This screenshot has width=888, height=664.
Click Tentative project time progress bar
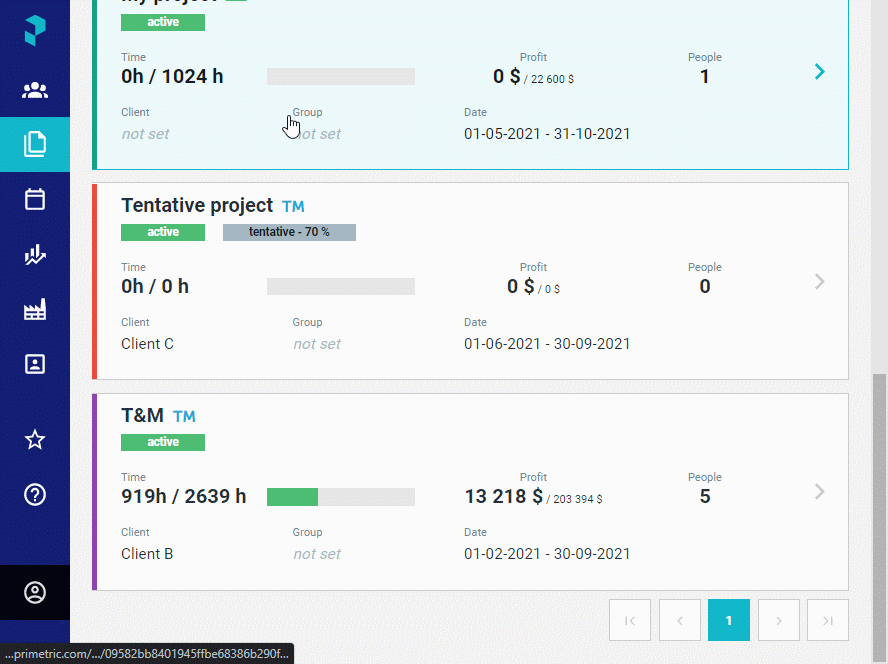(341, 287)
